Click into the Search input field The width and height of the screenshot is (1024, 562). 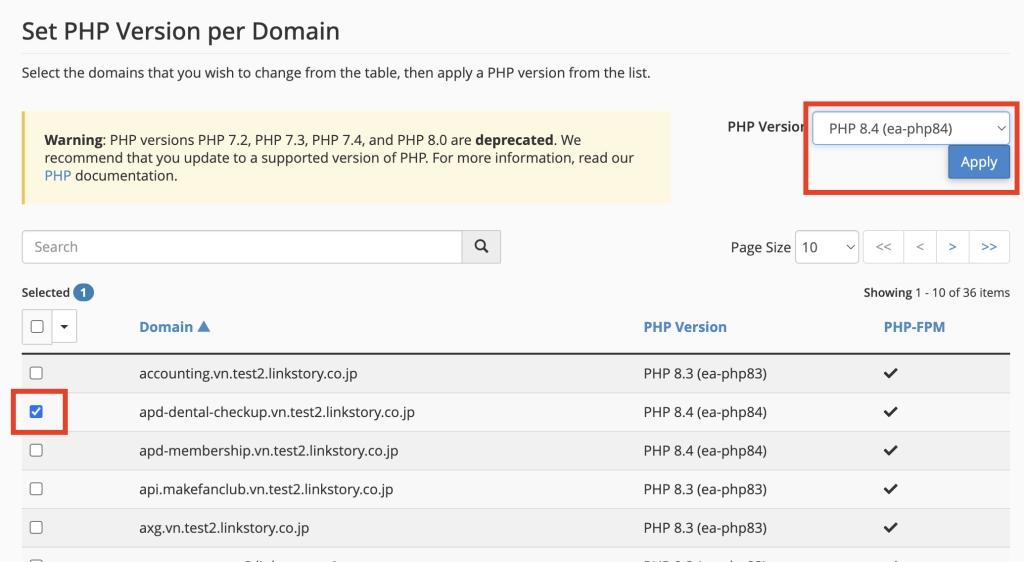(241, 247)
